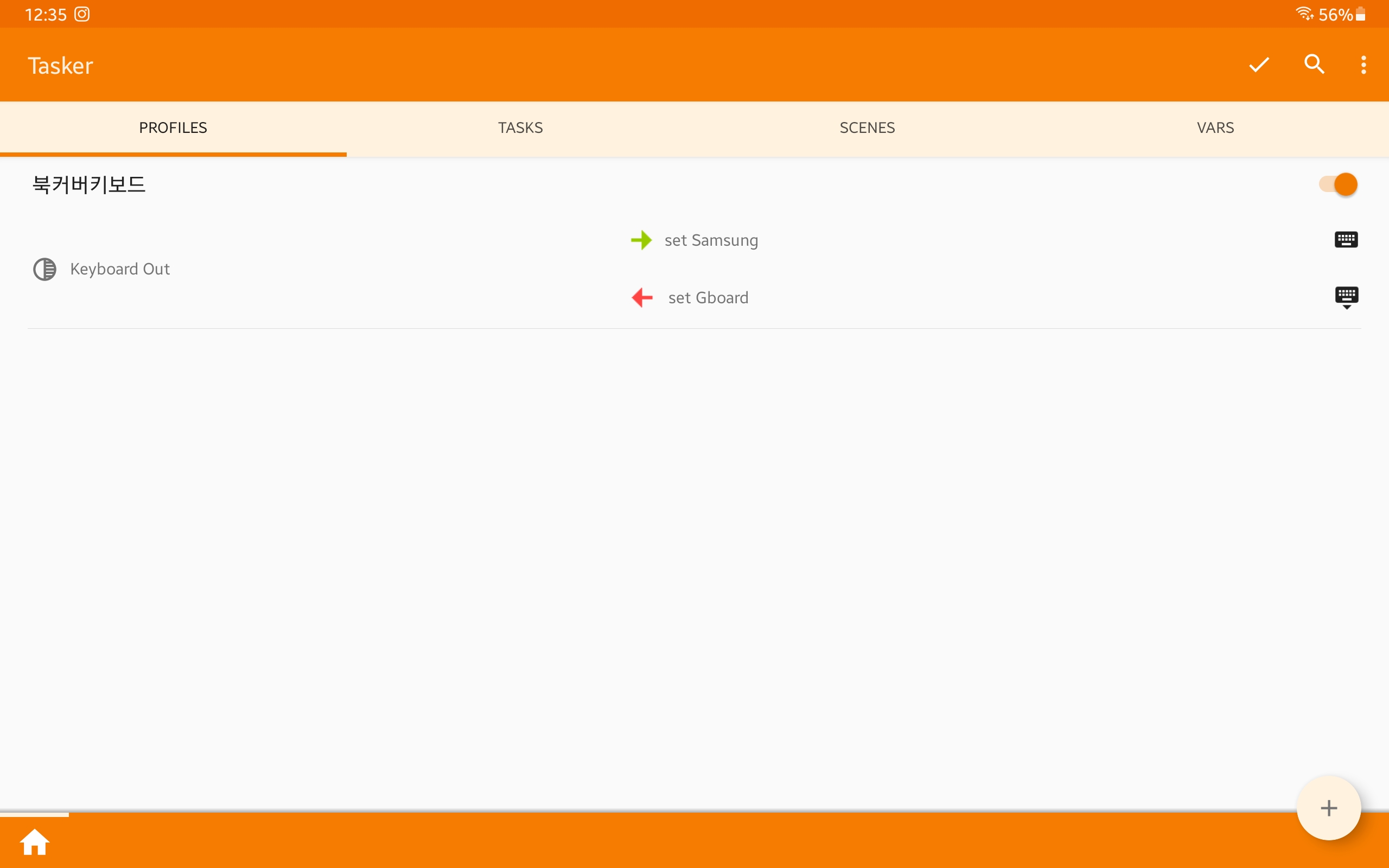
Task: Tap the red exit task arrow
Action: [642, 297]
